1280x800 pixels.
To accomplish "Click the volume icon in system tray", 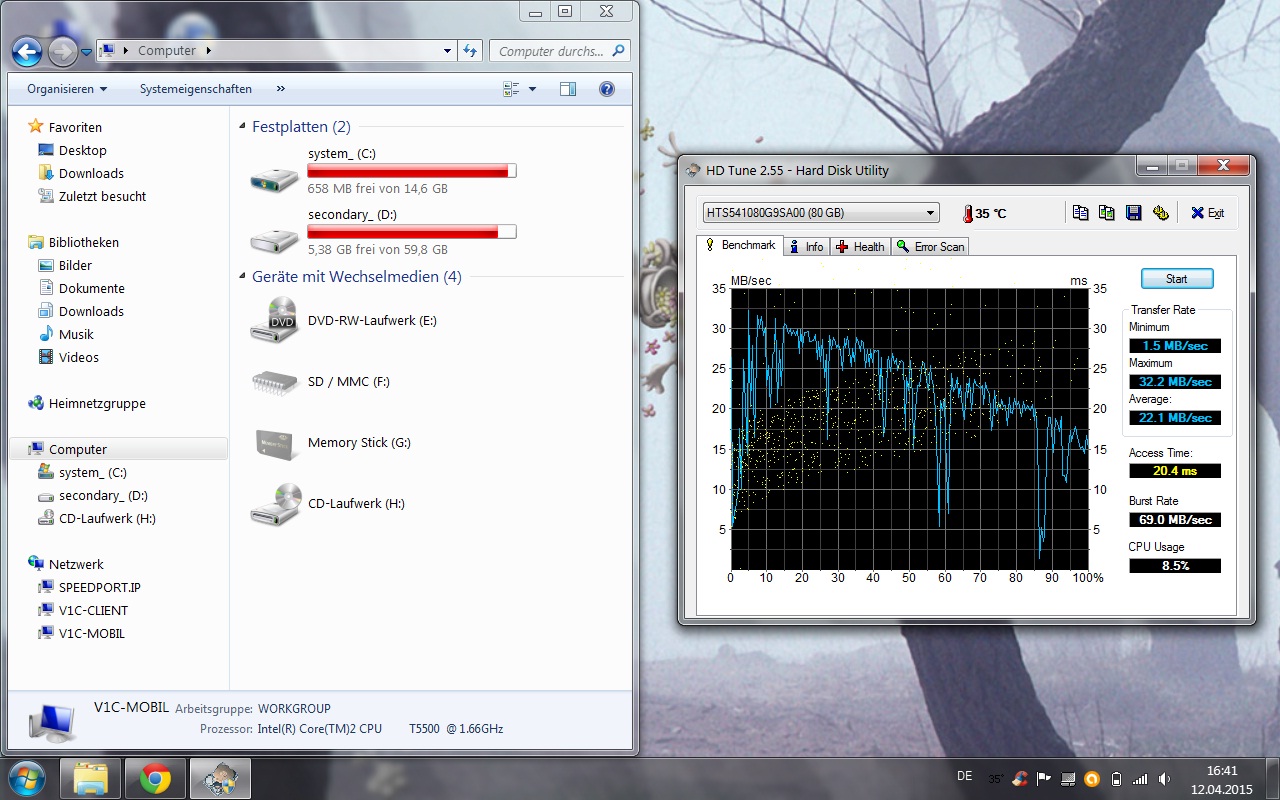I will point(1165,778).
